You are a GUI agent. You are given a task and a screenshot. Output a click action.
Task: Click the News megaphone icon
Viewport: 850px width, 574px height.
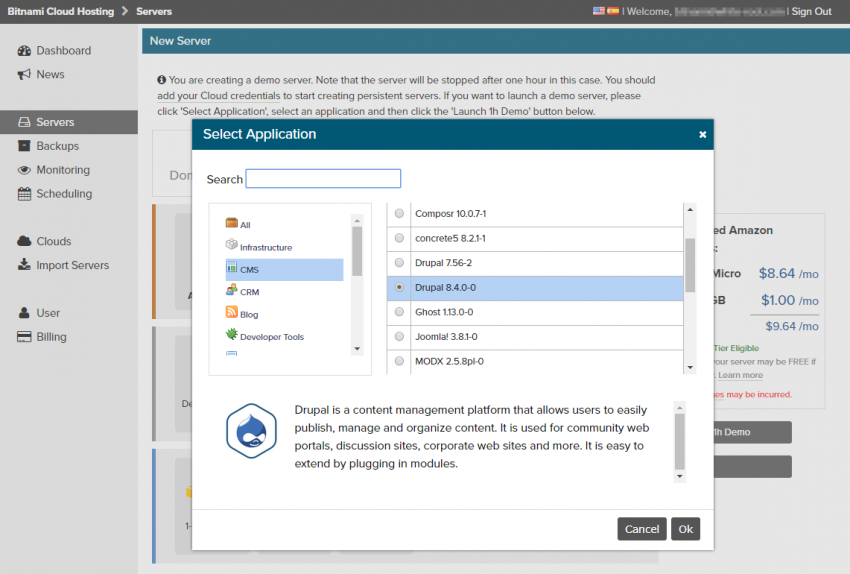tap(25, 75)
